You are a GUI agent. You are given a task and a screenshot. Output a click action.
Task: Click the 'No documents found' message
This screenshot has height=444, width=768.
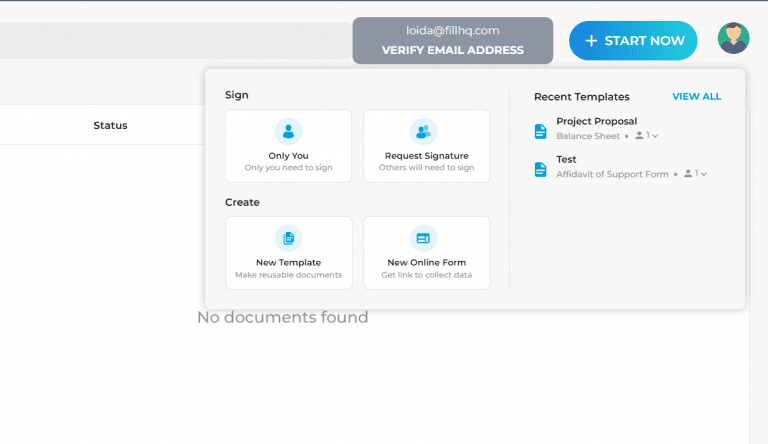pyautogui.click(x=283, y=317)
